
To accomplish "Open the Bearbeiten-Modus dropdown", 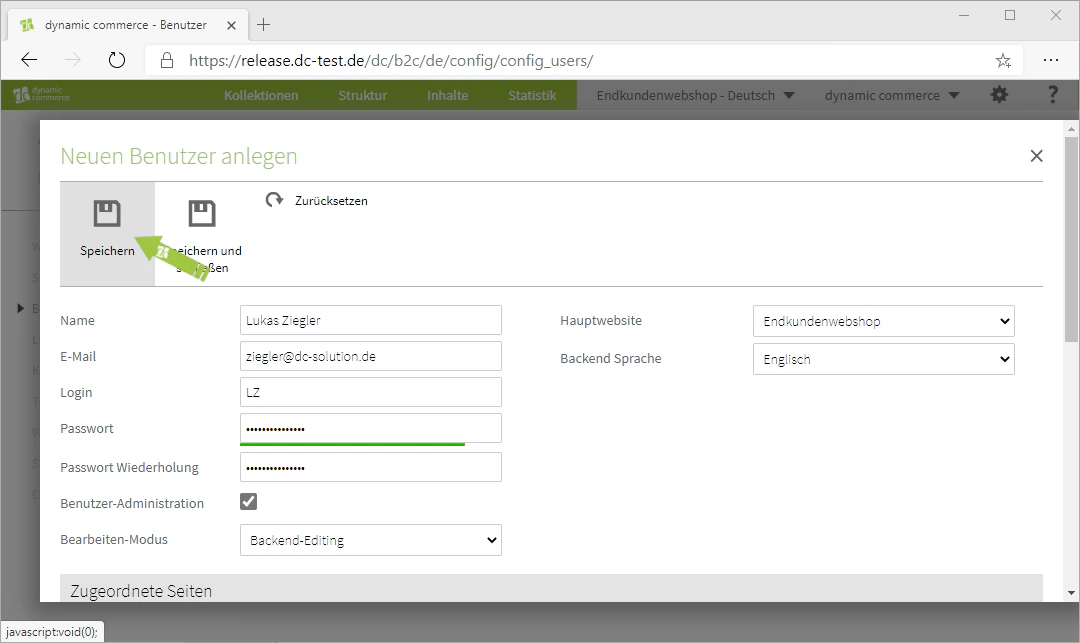I will 371,540.
